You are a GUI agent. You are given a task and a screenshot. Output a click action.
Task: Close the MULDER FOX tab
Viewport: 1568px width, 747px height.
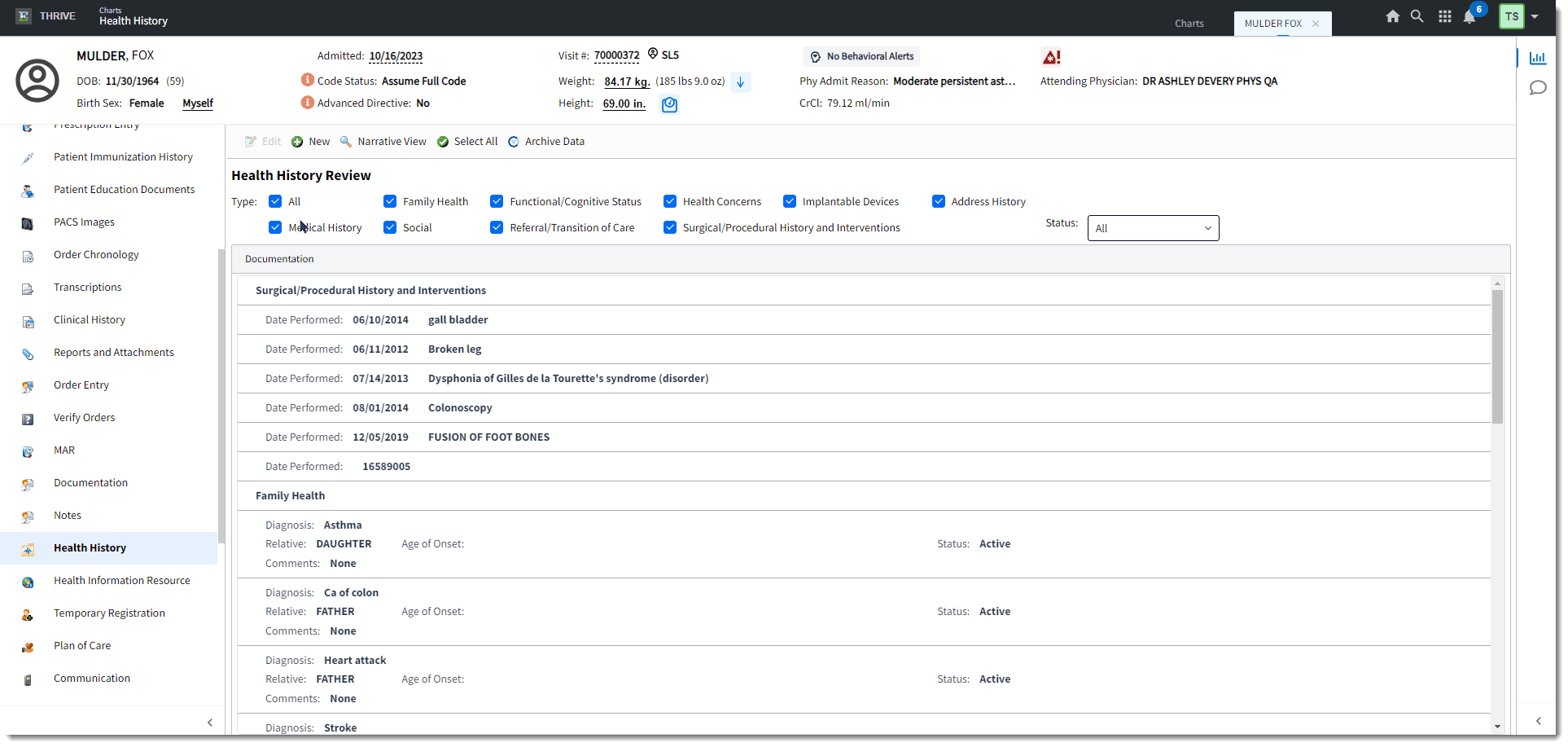[x=1316, y=24]
